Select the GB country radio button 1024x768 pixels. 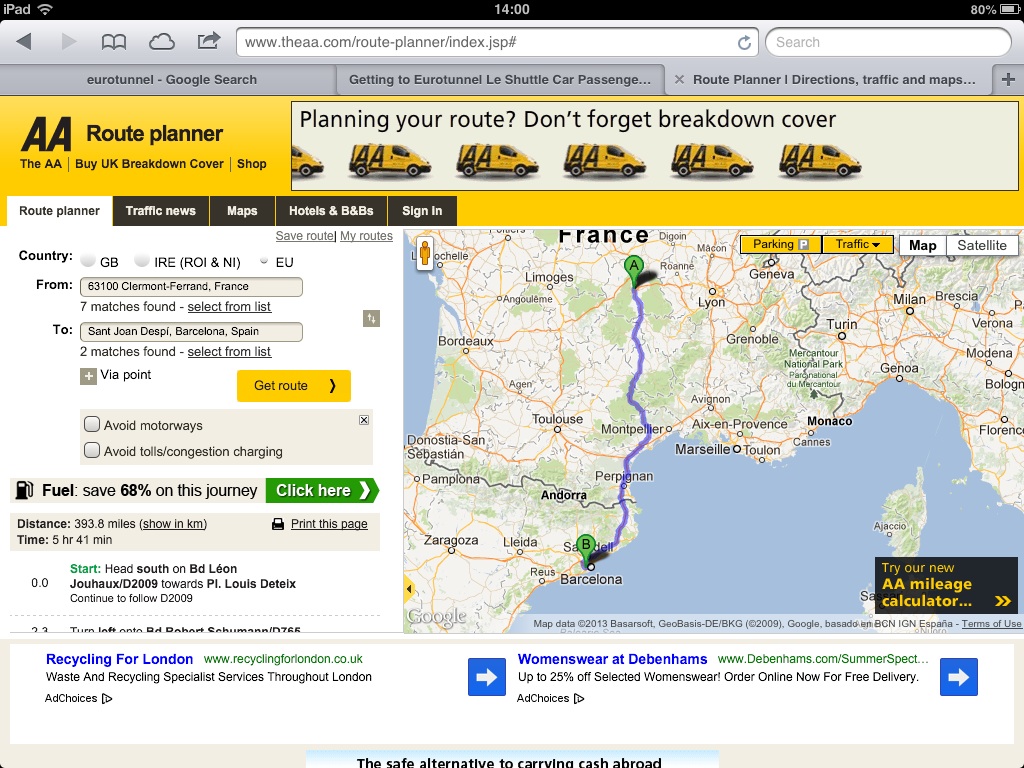point(88,261)
